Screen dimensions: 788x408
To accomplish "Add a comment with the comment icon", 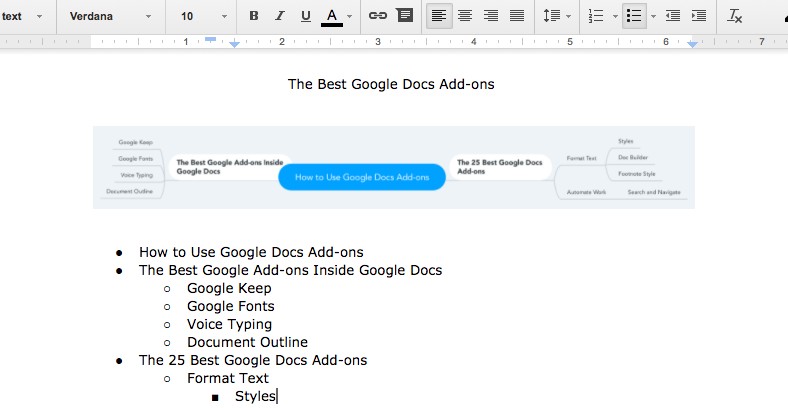I will pyautogui.click(x=404, y=16).
